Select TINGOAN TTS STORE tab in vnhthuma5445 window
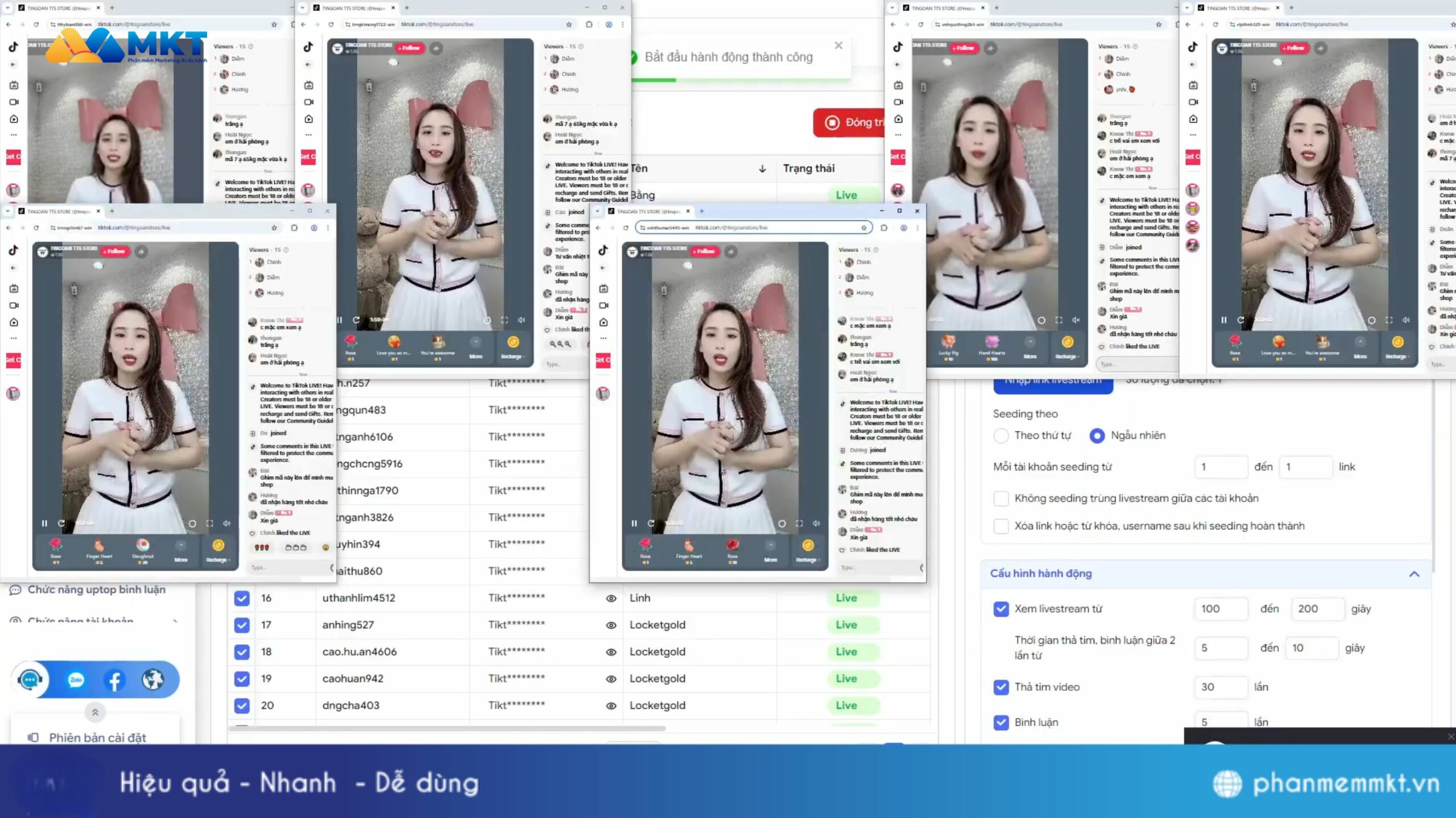This screenshot has height=818, width=1456. point(650,211)
